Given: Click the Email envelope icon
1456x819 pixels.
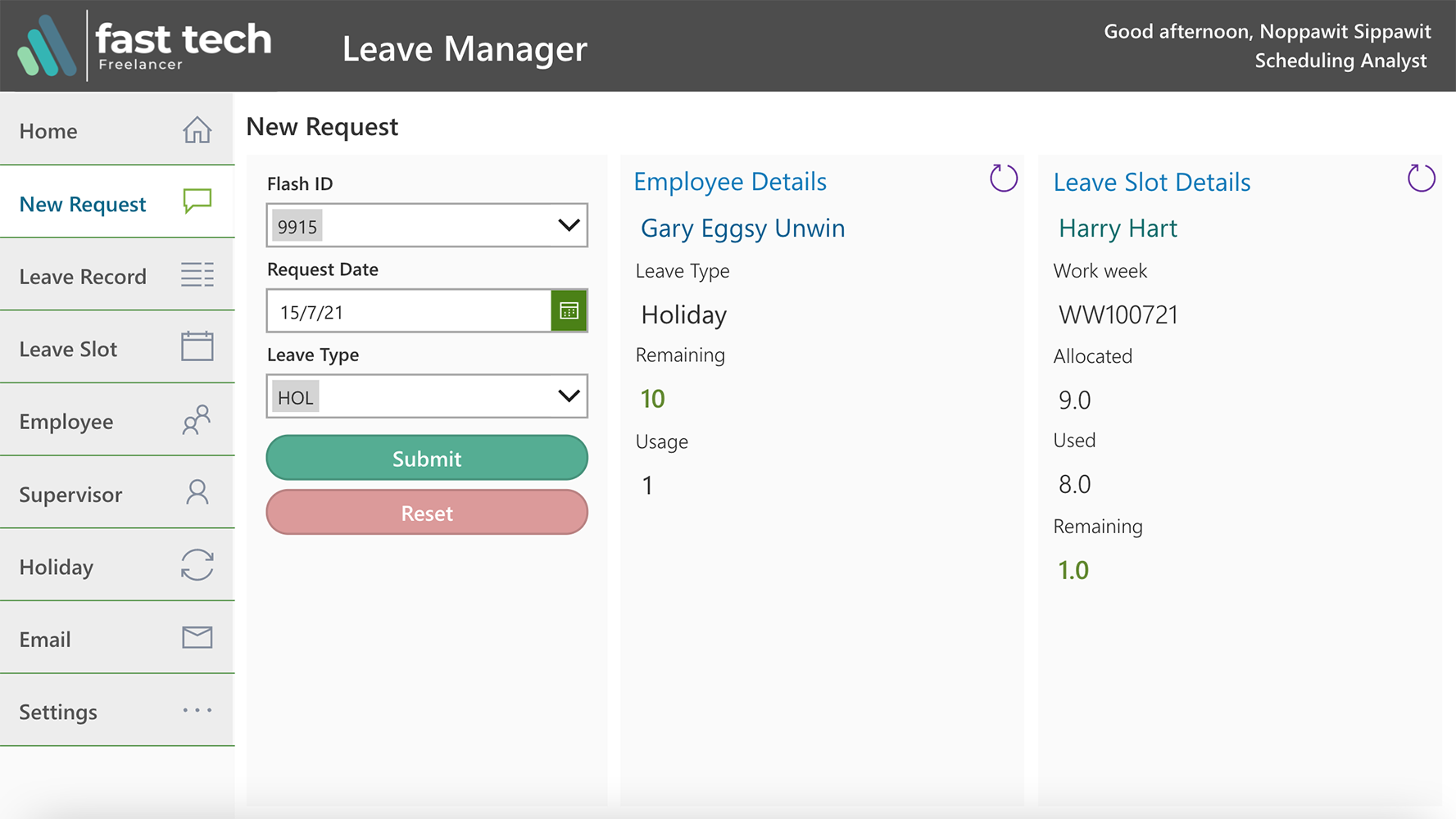Looking at the screenshot, I should click(197, 637).
